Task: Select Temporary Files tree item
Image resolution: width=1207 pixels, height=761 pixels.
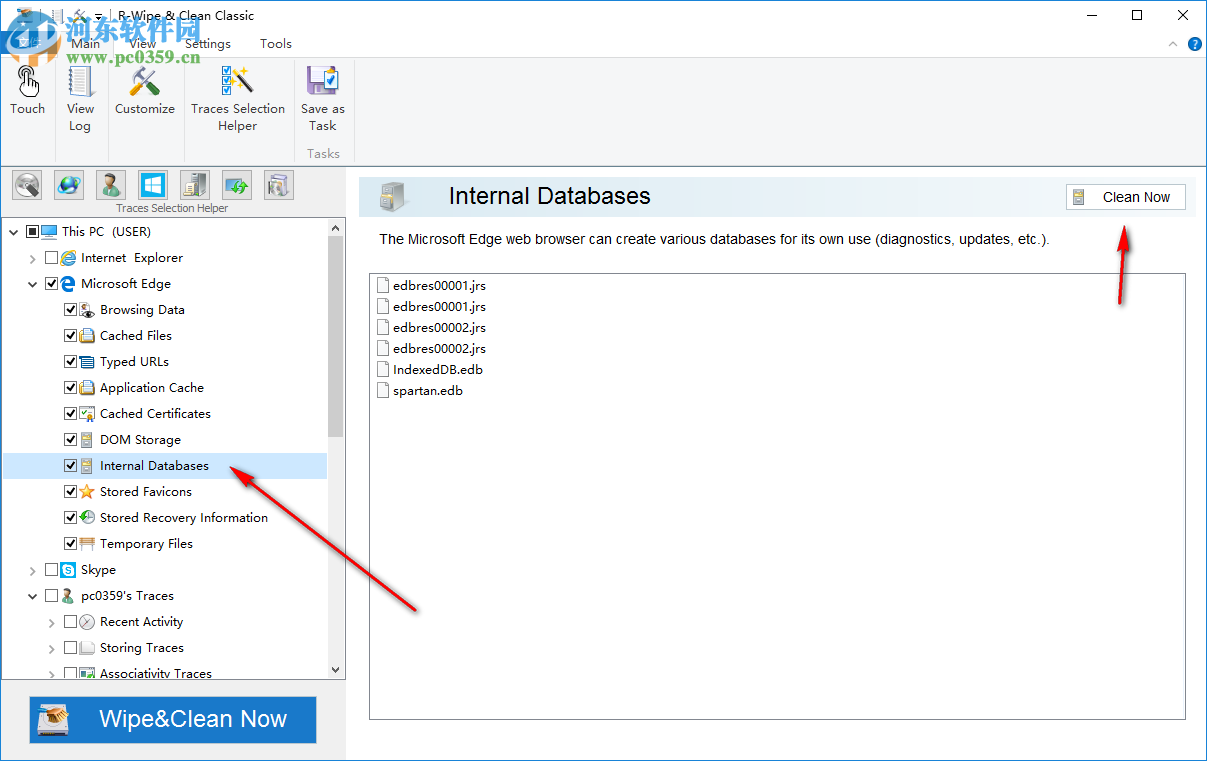Action: tap(146, 544)
